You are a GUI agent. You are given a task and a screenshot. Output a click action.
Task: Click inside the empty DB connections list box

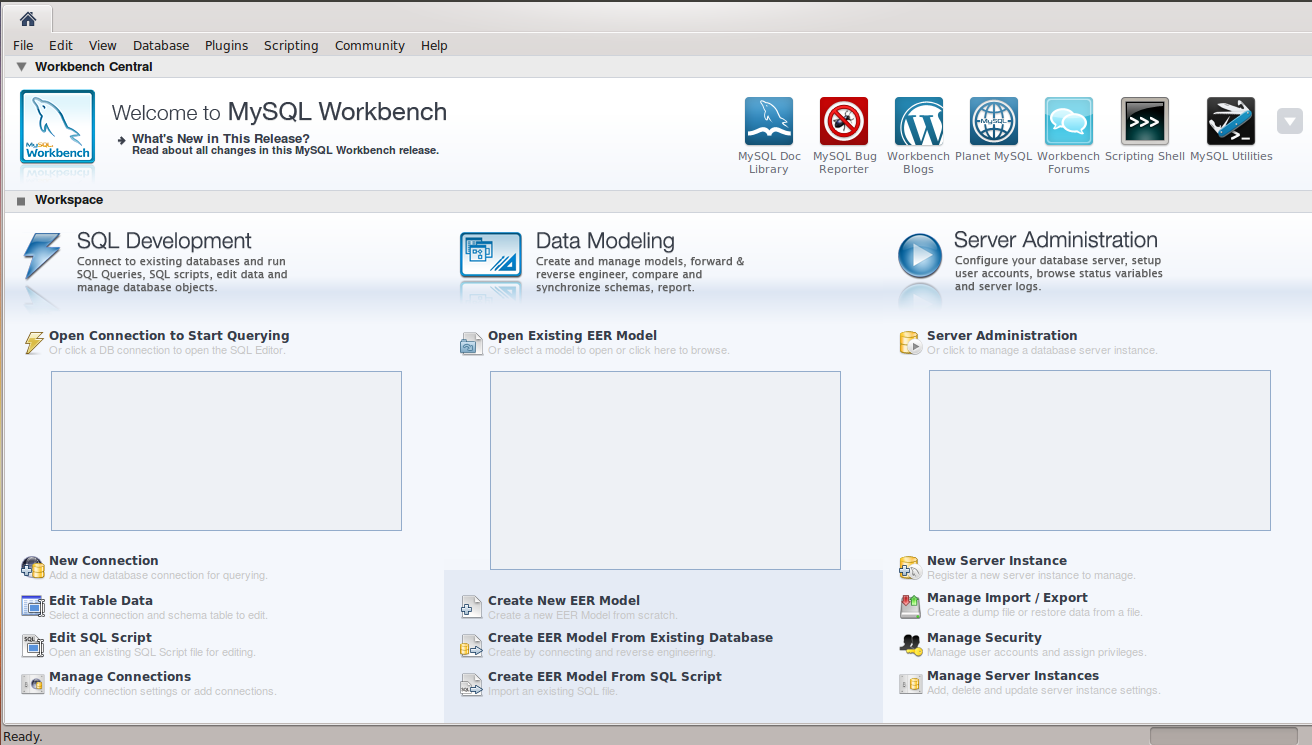pos(226,451)
